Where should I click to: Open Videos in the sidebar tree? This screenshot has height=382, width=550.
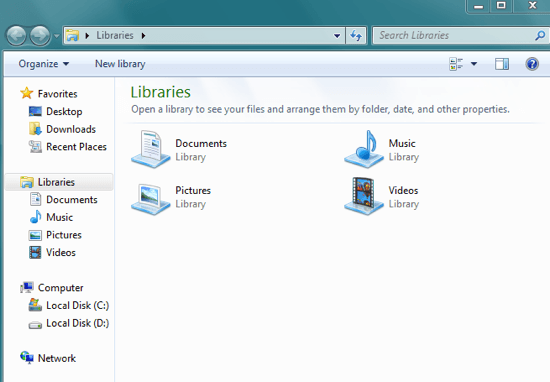click(61, 252)
